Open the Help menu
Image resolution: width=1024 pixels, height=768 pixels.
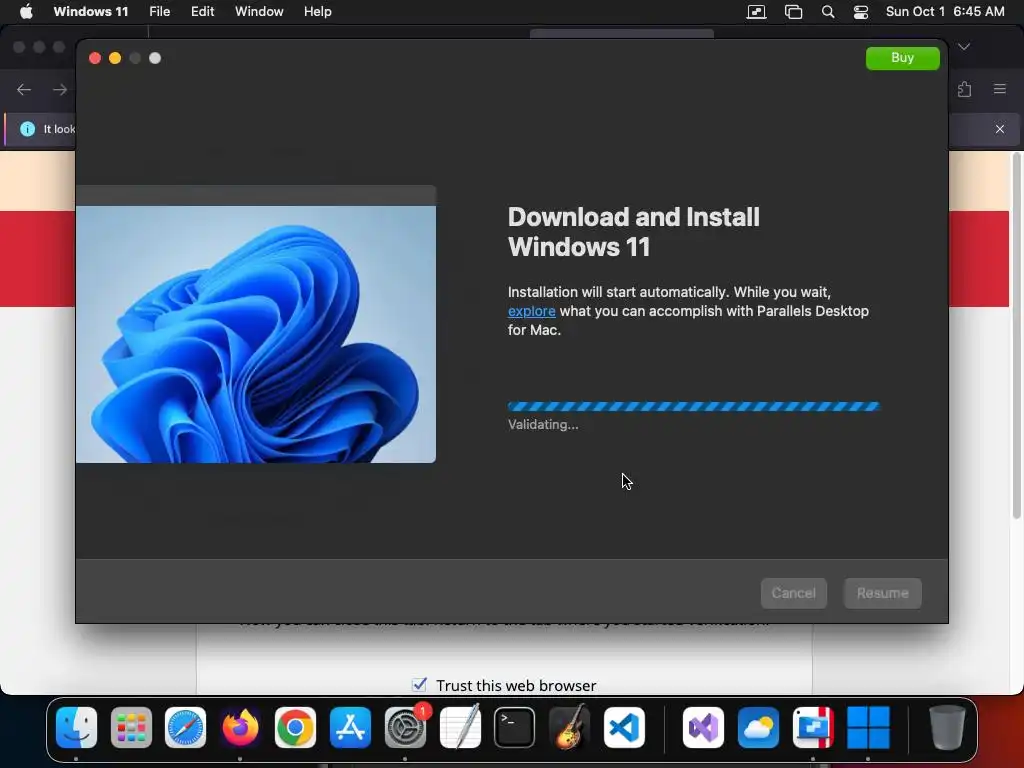tap(317, 12)
